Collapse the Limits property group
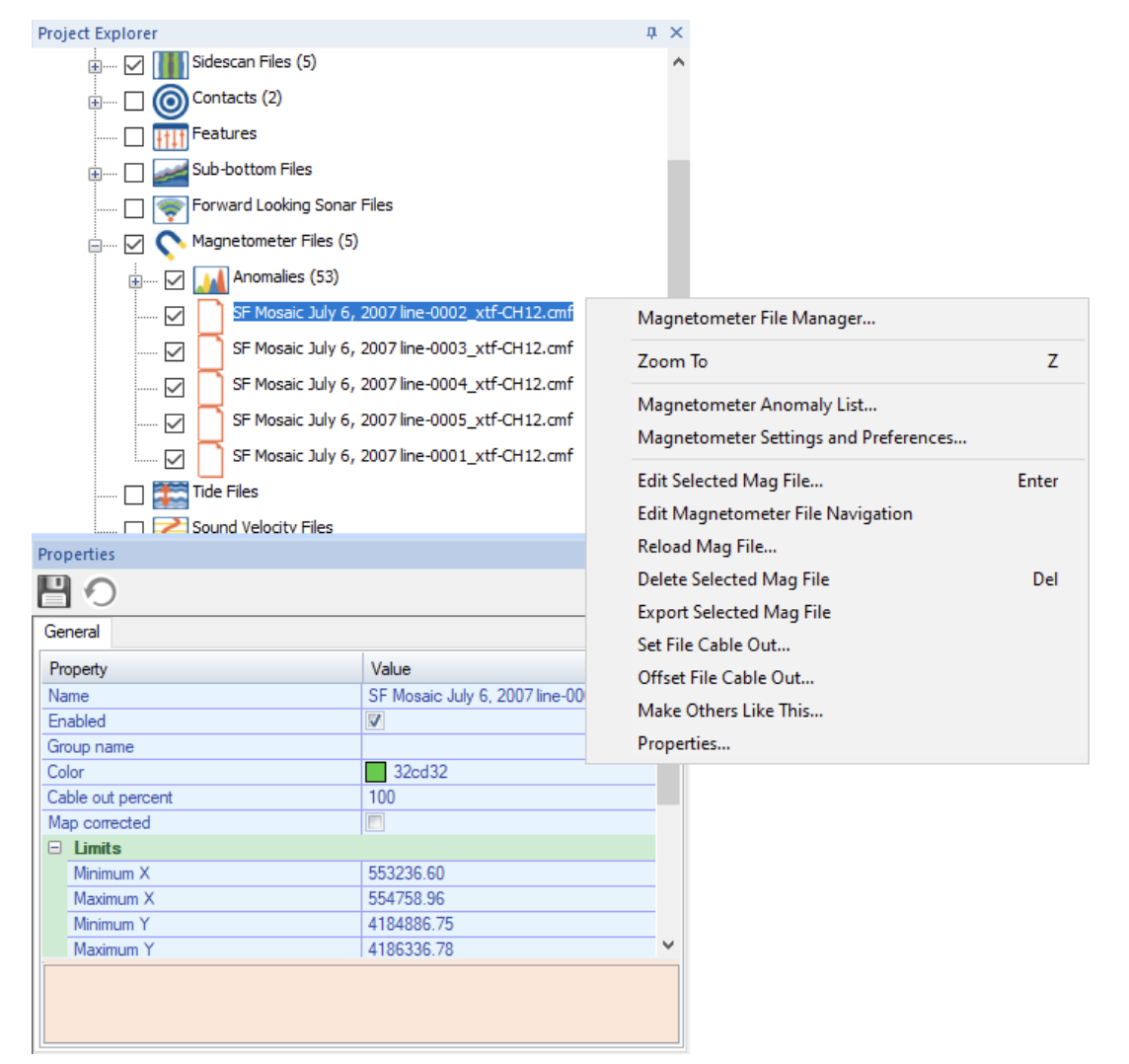The width and height of the screenshot is (1129, 1064). (x=55, y=848)
